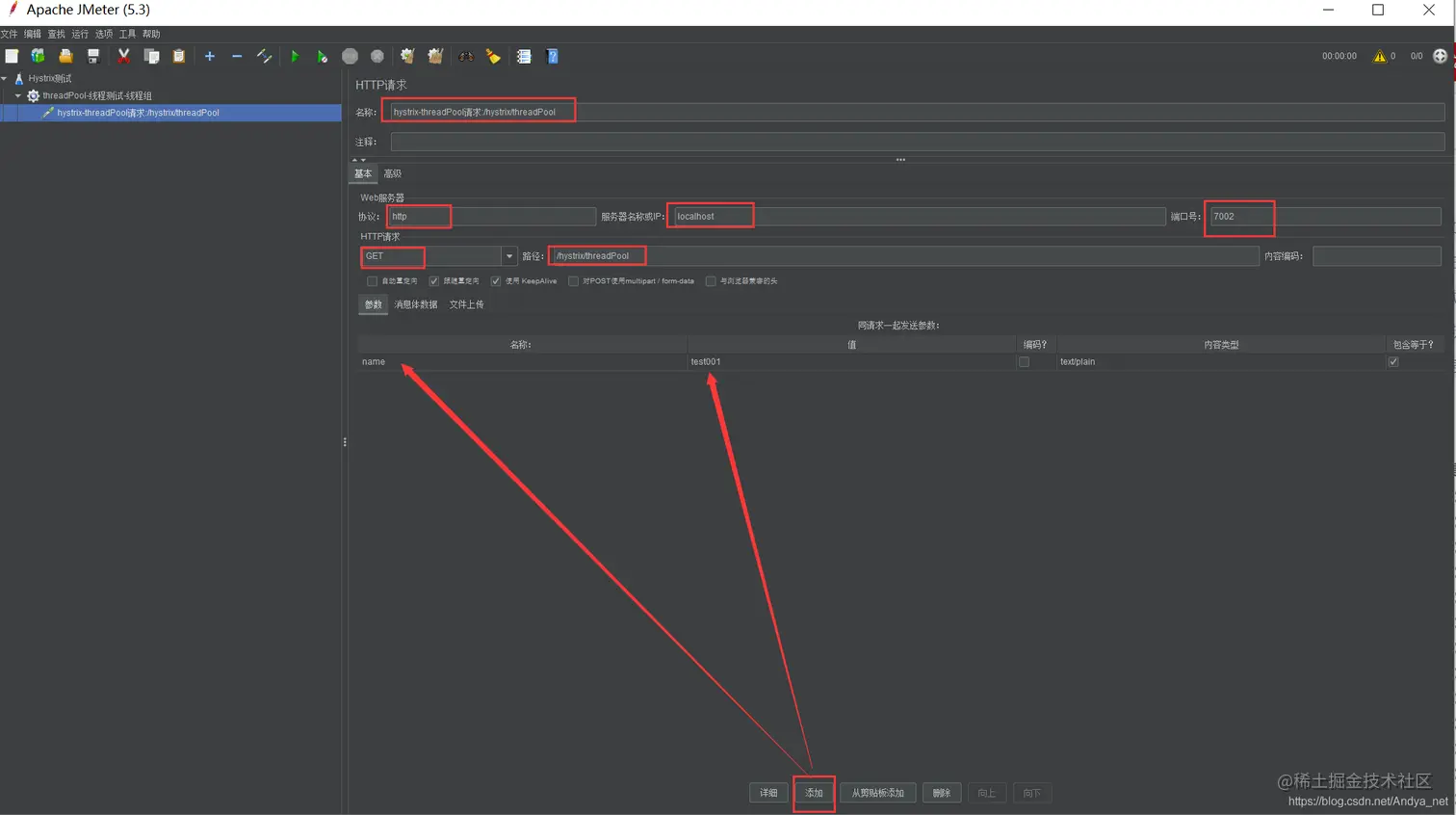
Task: Click the server name field containing localhost
Action: 919,217
